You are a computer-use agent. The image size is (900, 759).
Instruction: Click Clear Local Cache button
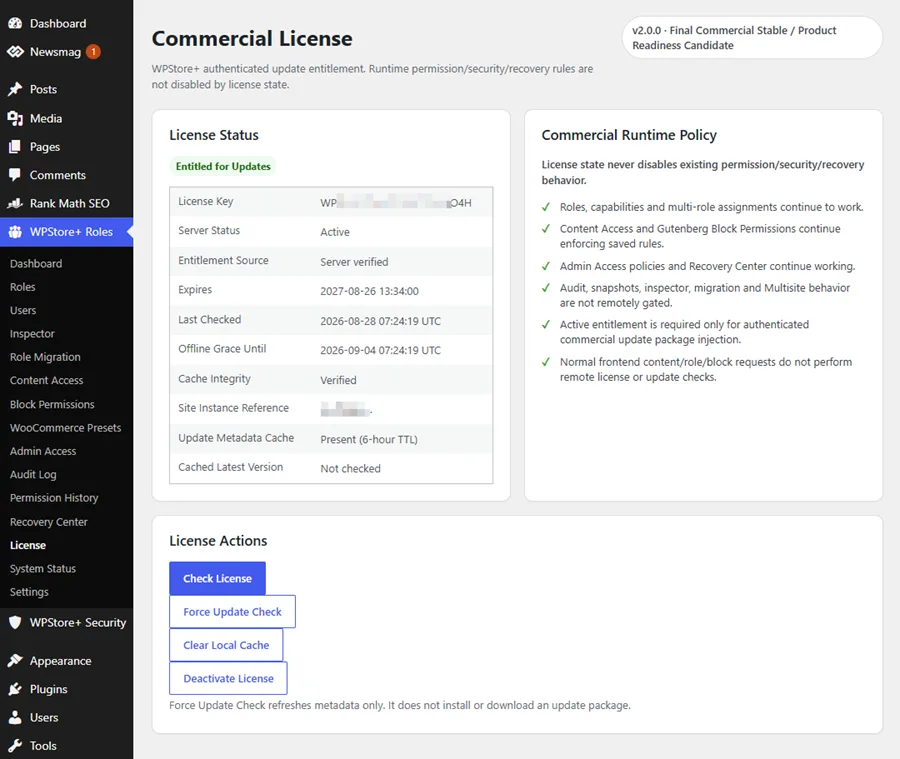point(226,645)
